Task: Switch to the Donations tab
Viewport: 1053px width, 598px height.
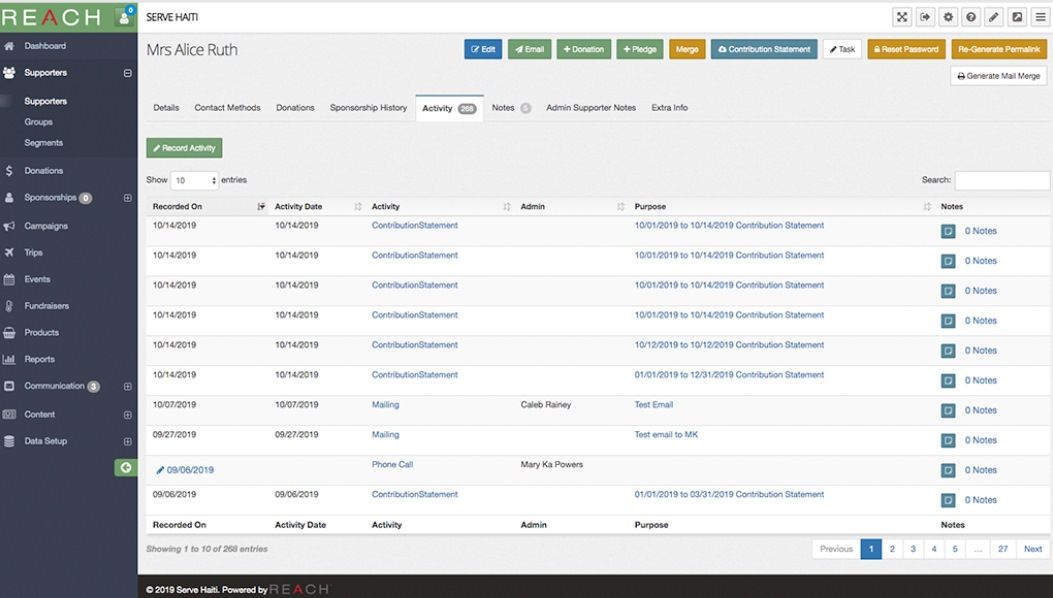Action: 295,108
